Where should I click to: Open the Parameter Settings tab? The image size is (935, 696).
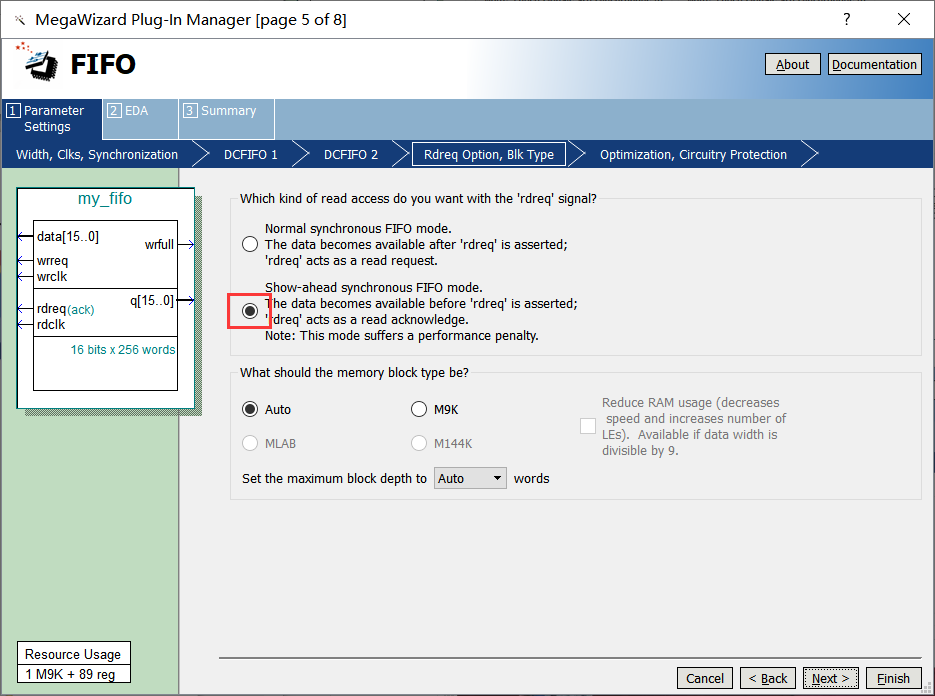(x=52, y=119)
